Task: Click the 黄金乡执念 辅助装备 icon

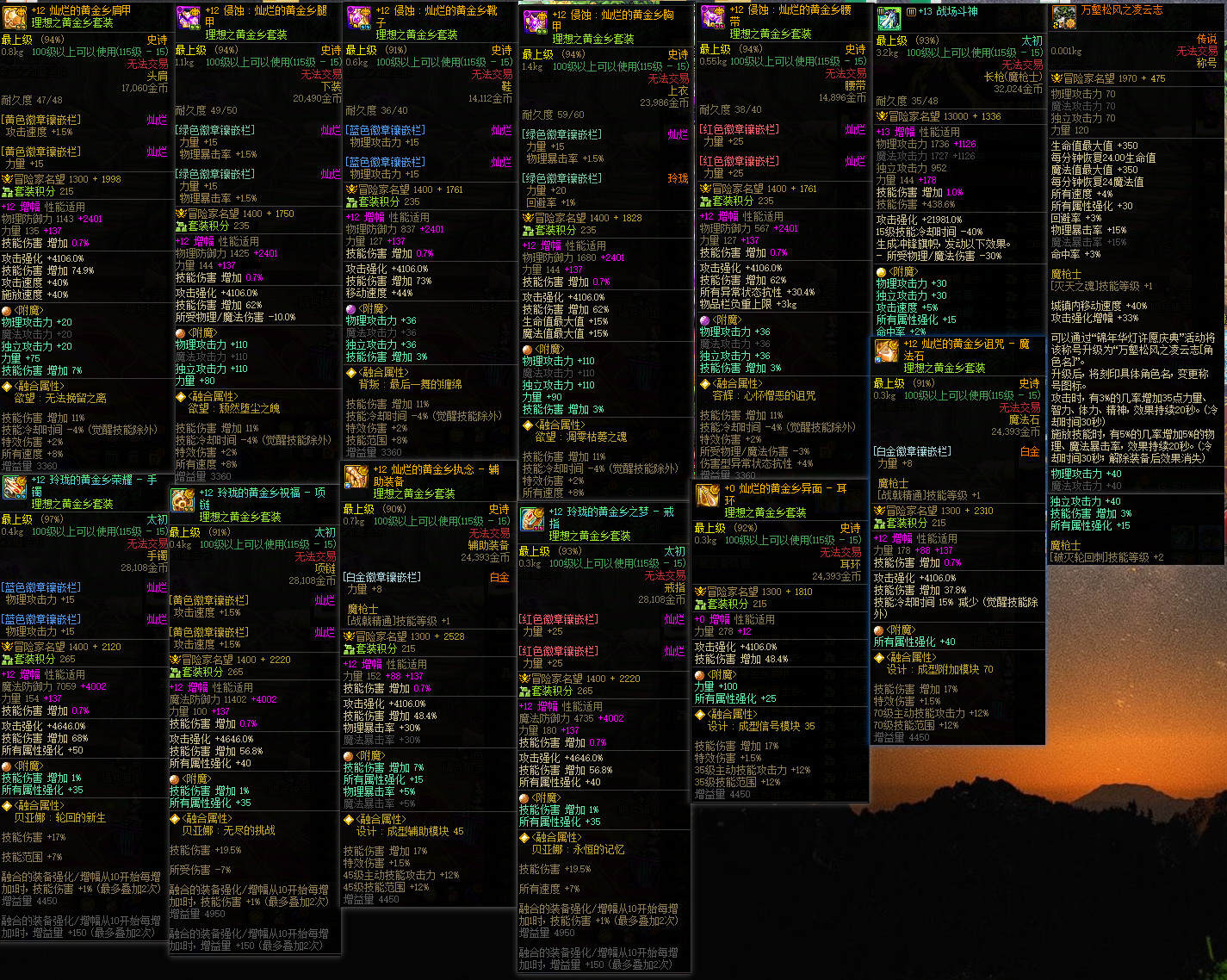Action: pos(356,476)
